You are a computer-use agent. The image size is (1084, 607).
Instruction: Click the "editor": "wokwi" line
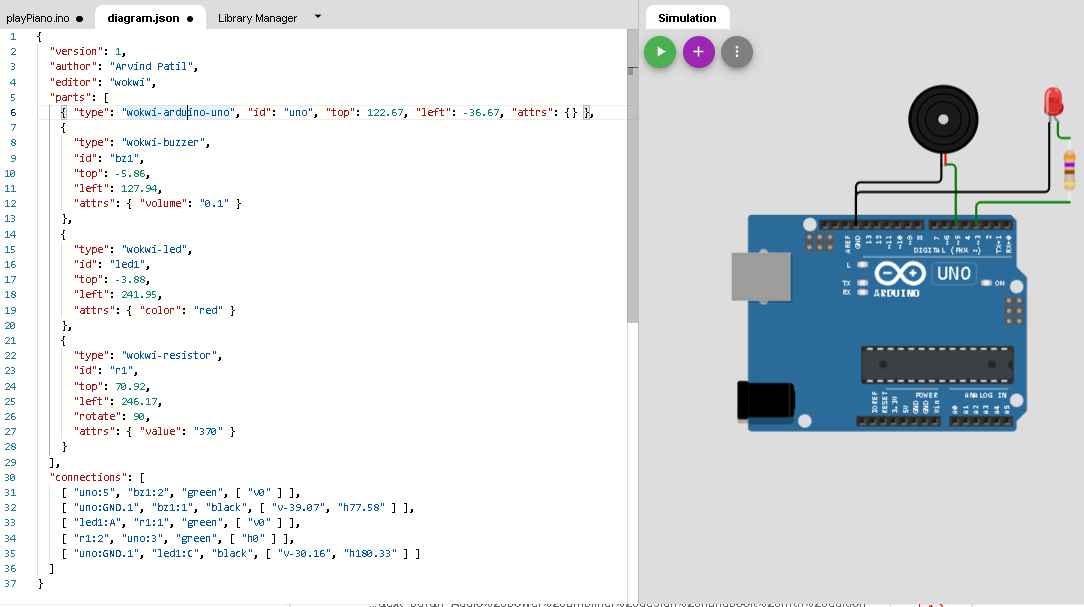(102, 82)
